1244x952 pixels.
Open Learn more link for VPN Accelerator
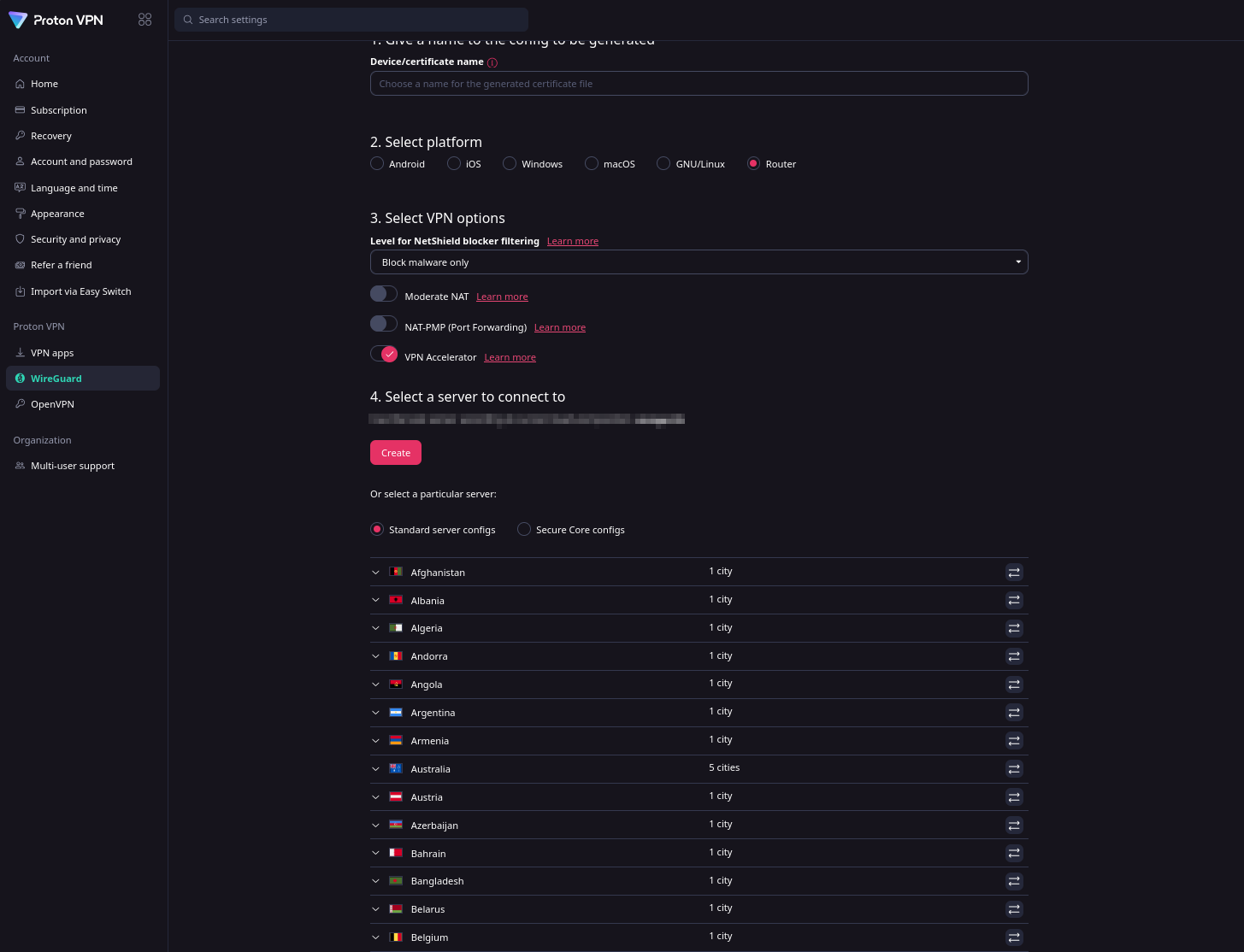(510, 357)
